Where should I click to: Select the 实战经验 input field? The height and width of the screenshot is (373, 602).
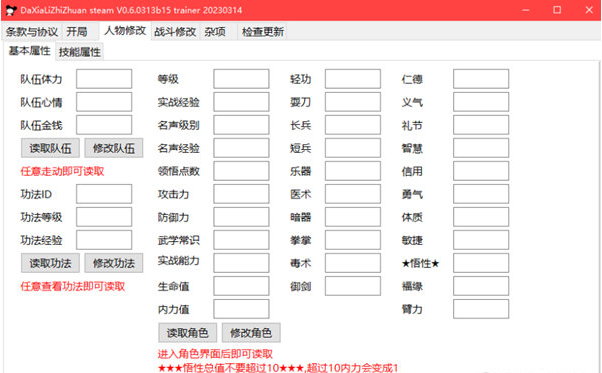[241, 102]
